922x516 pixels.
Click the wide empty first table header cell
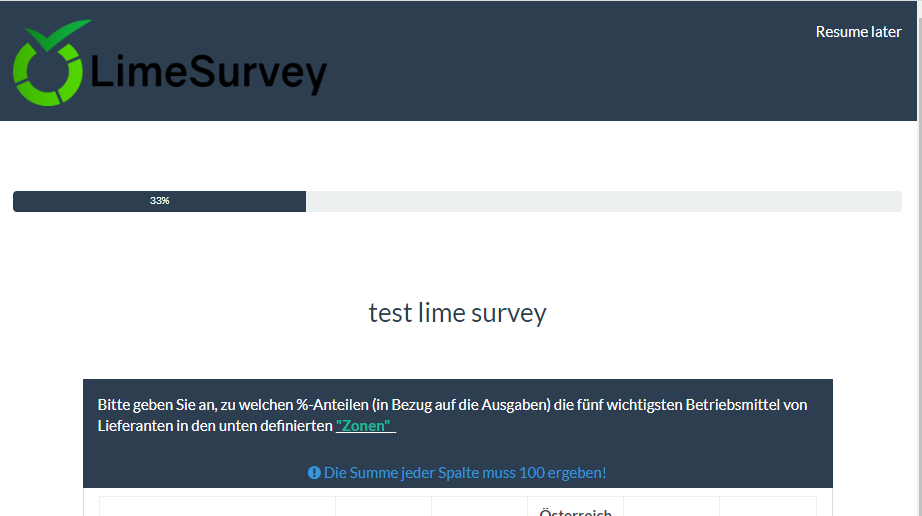coord(217,507)
